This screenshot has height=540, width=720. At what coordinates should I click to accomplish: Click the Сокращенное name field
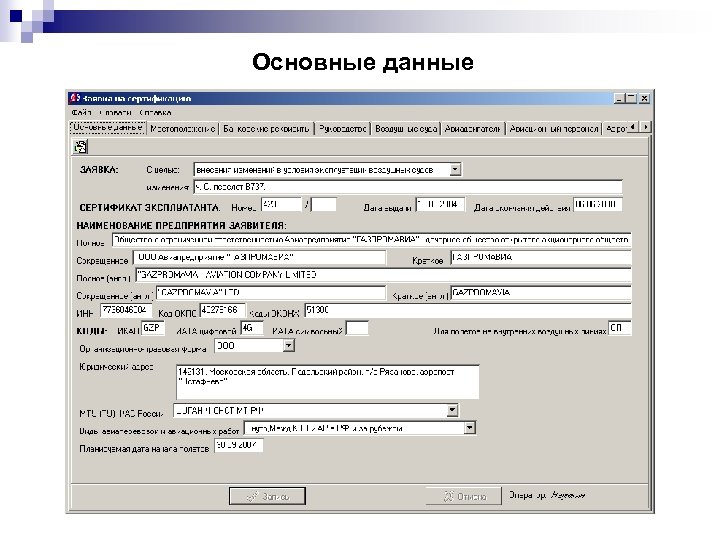tap(259, 258)
